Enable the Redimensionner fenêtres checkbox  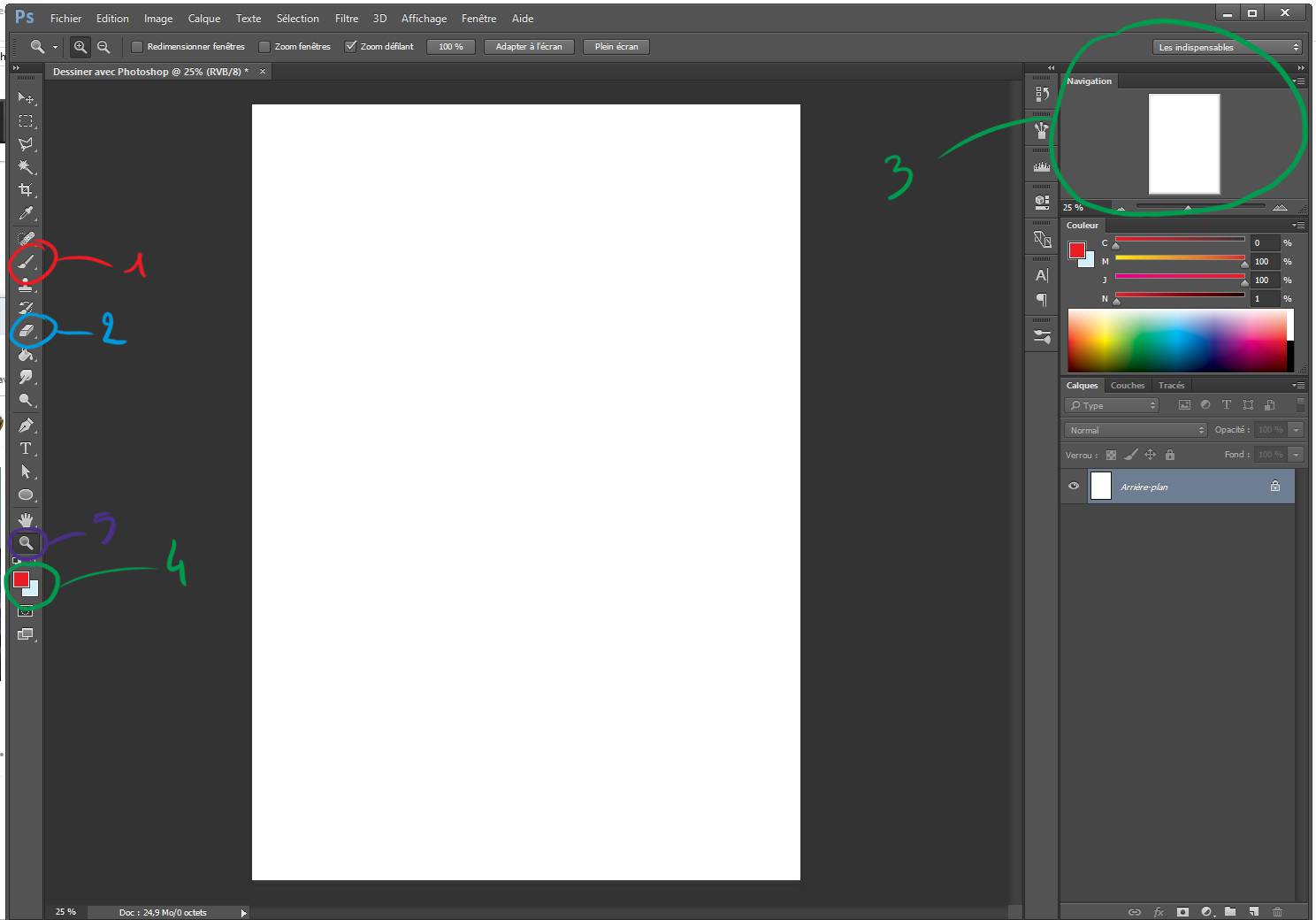[138, 46]
